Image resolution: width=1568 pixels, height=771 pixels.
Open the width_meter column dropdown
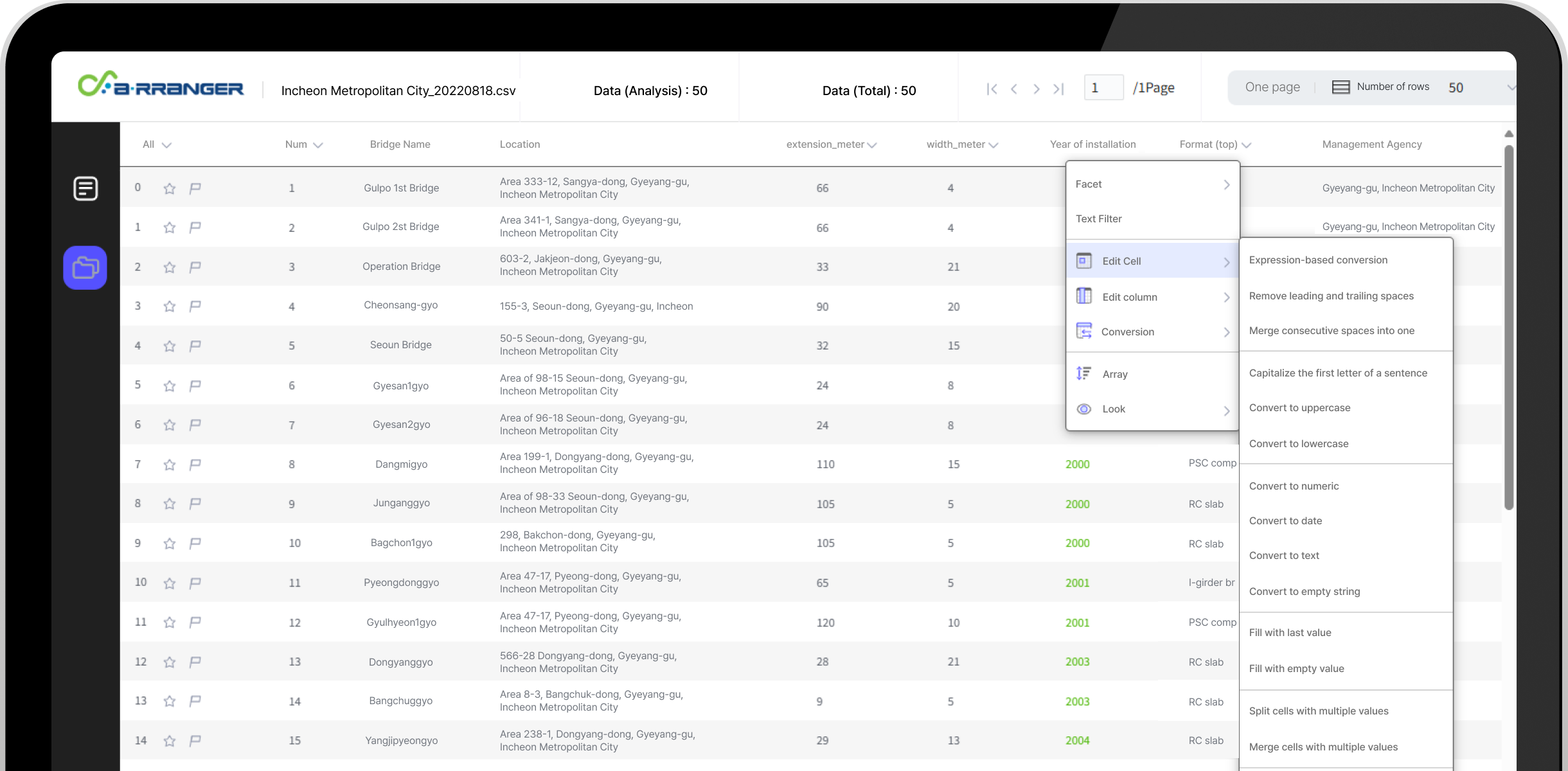[993, 145]
